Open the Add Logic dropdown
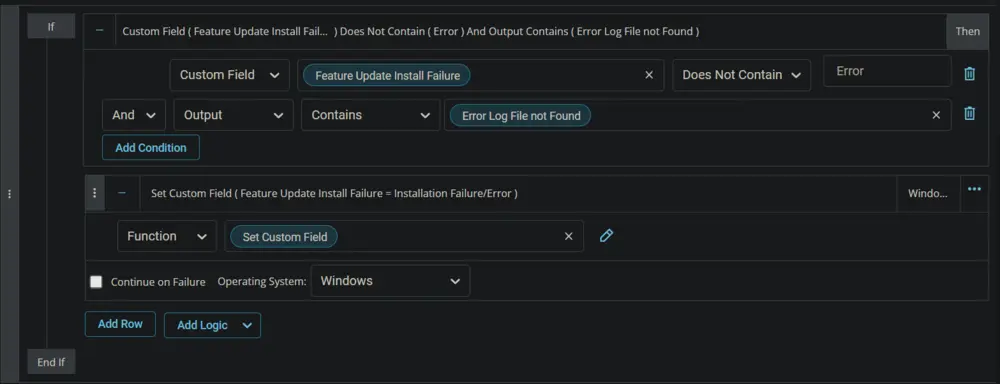 [x=212, y=325]
